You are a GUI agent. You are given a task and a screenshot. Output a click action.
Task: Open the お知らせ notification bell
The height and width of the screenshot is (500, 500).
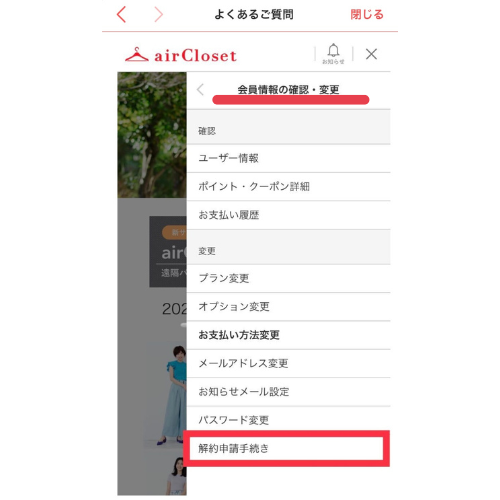333,54
